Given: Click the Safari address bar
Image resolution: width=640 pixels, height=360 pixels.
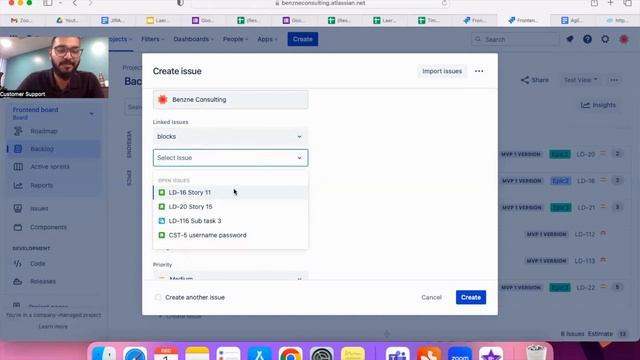Looking at the screenshot, I should 320,3.
